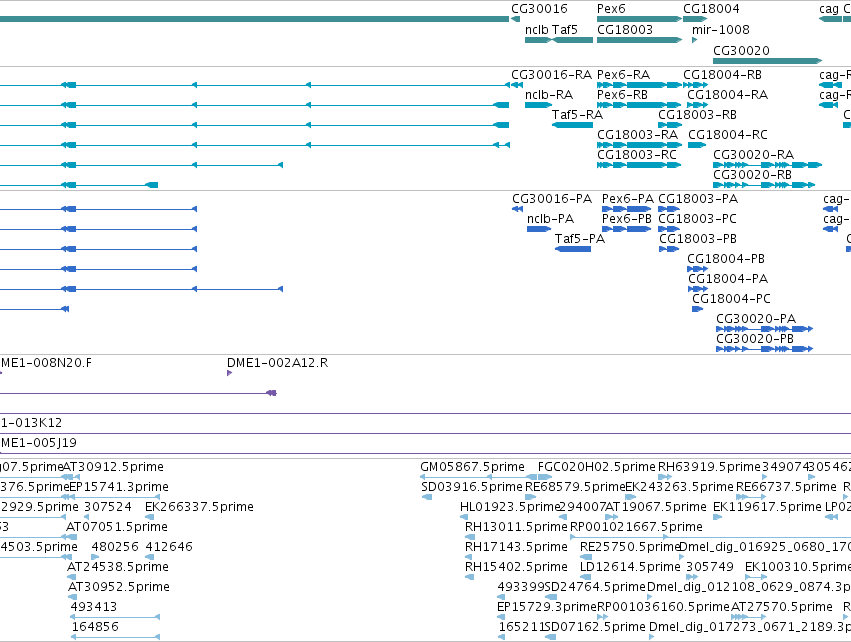
Task: Select transcript CG18003-RC
Action: pyautogui.click(x=637, y=155)
